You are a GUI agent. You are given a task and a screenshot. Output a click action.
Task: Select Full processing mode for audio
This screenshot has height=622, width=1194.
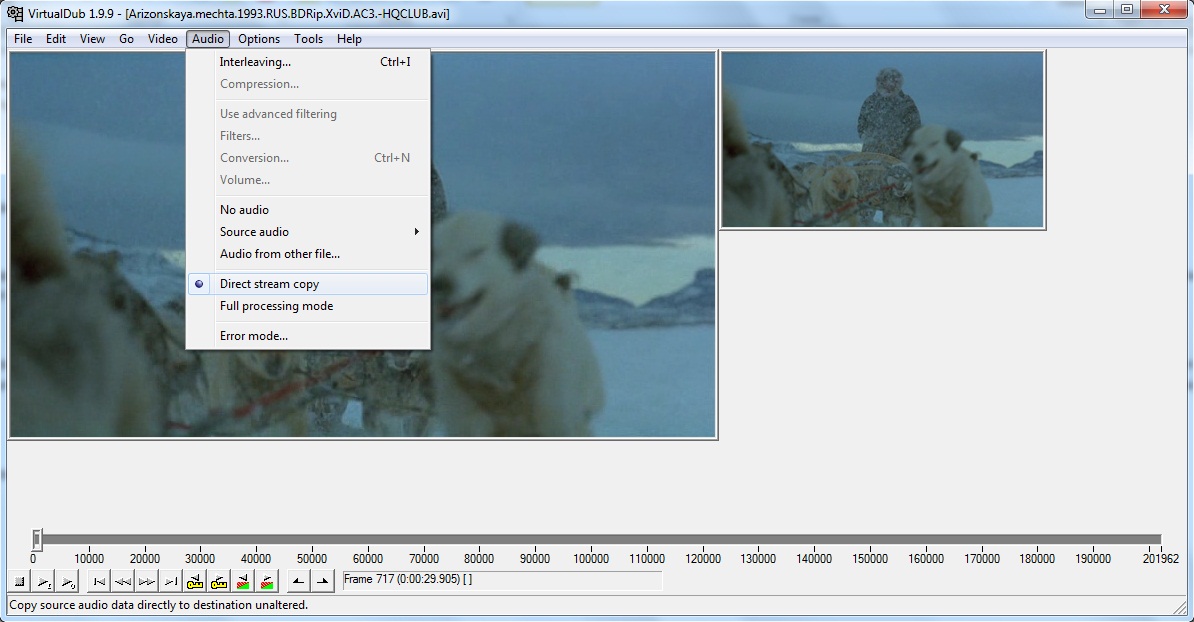tap(308, 306)
